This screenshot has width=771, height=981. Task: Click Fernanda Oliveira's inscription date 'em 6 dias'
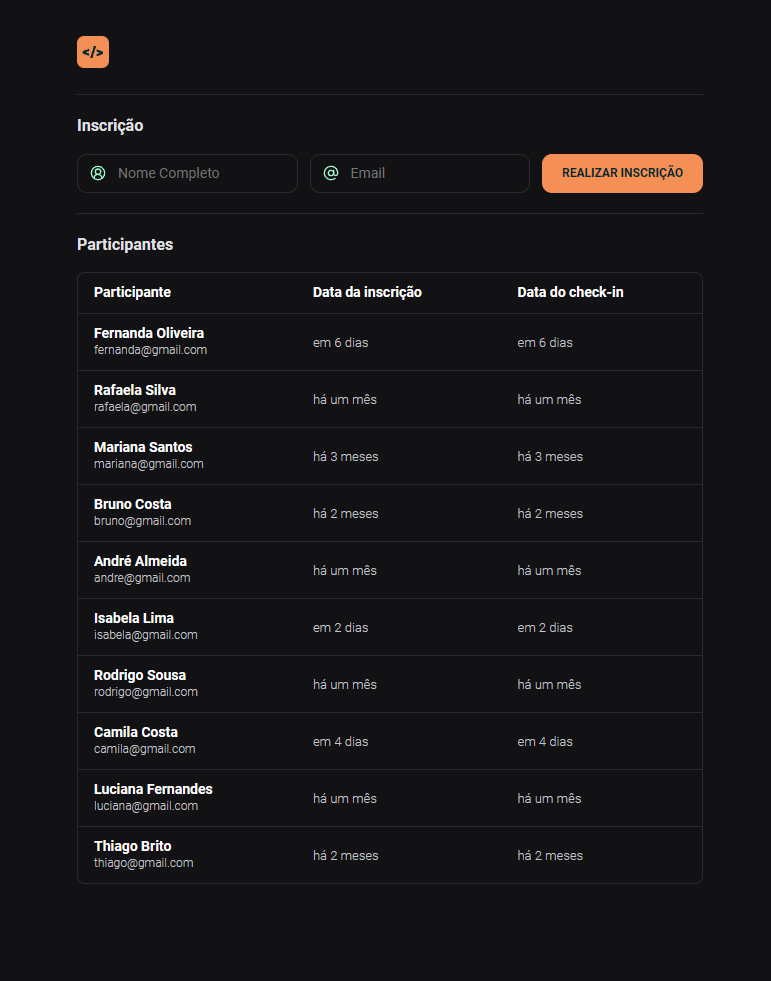point(340,342)
